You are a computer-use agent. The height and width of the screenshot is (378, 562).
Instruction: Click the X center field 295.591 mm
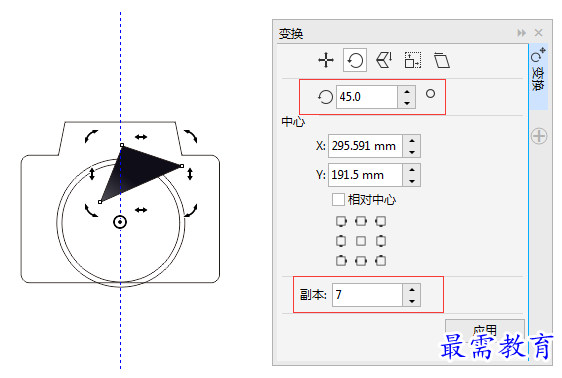[x=365, y=146]
